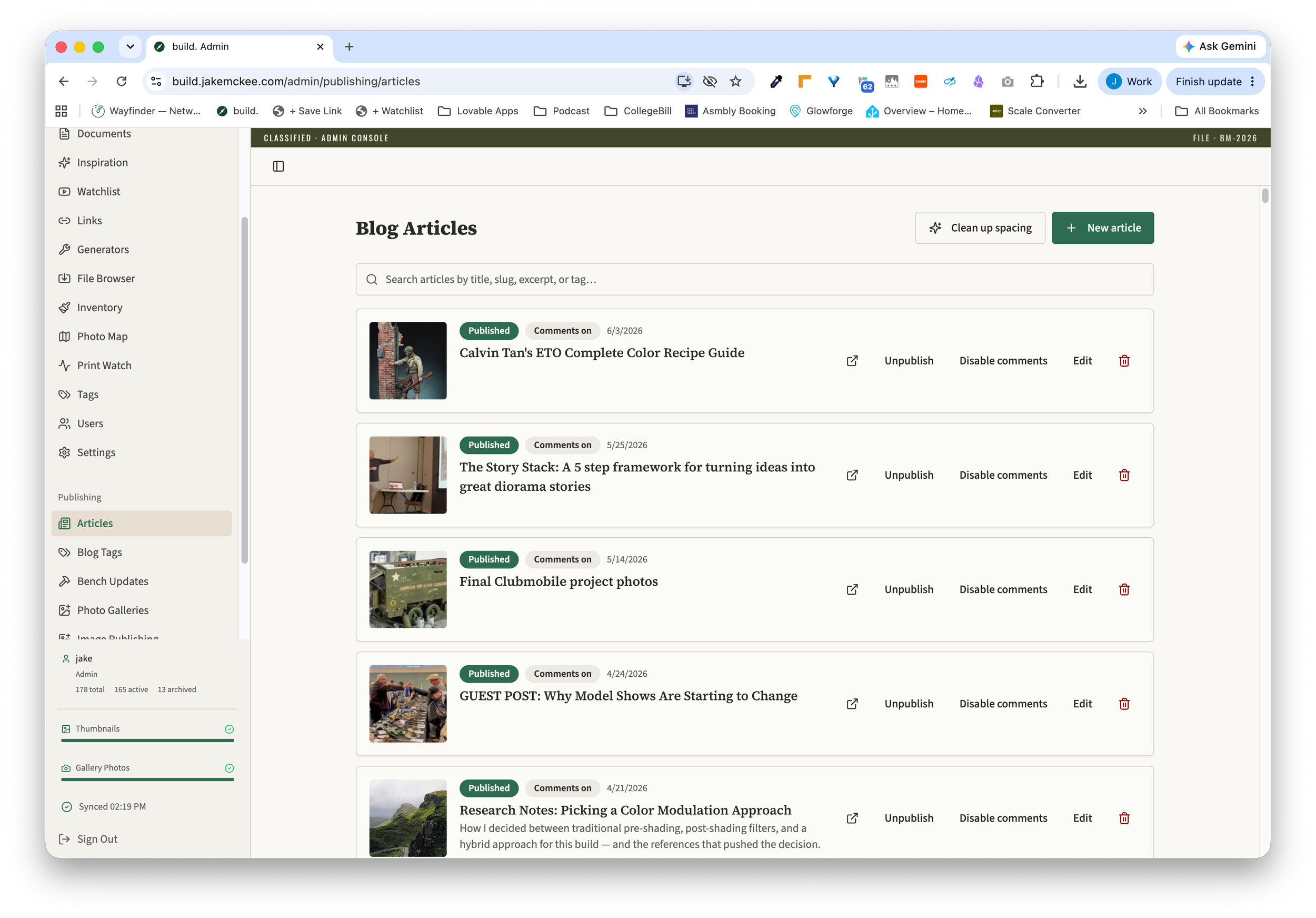Click the main page scrollbar
Screen dimensions: 1316x918
[x=1264, y=195]
